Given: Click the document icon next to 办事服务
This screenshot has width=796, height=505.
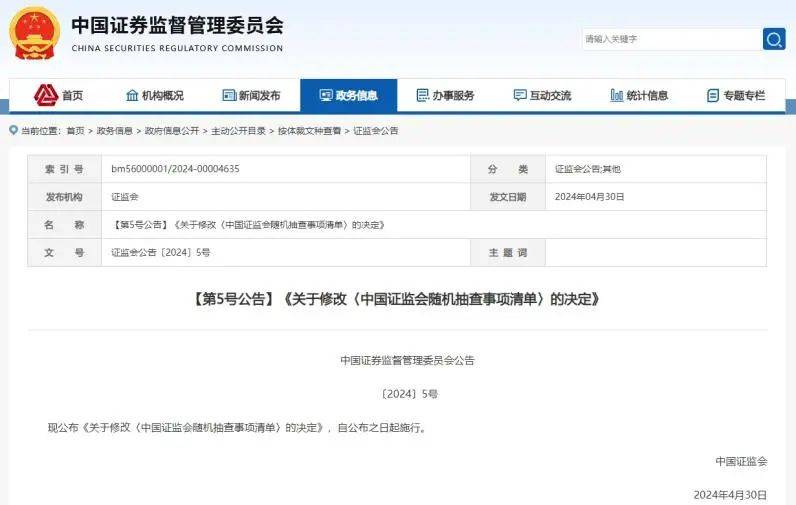Looking at the screenshot, I should [422, 95].
